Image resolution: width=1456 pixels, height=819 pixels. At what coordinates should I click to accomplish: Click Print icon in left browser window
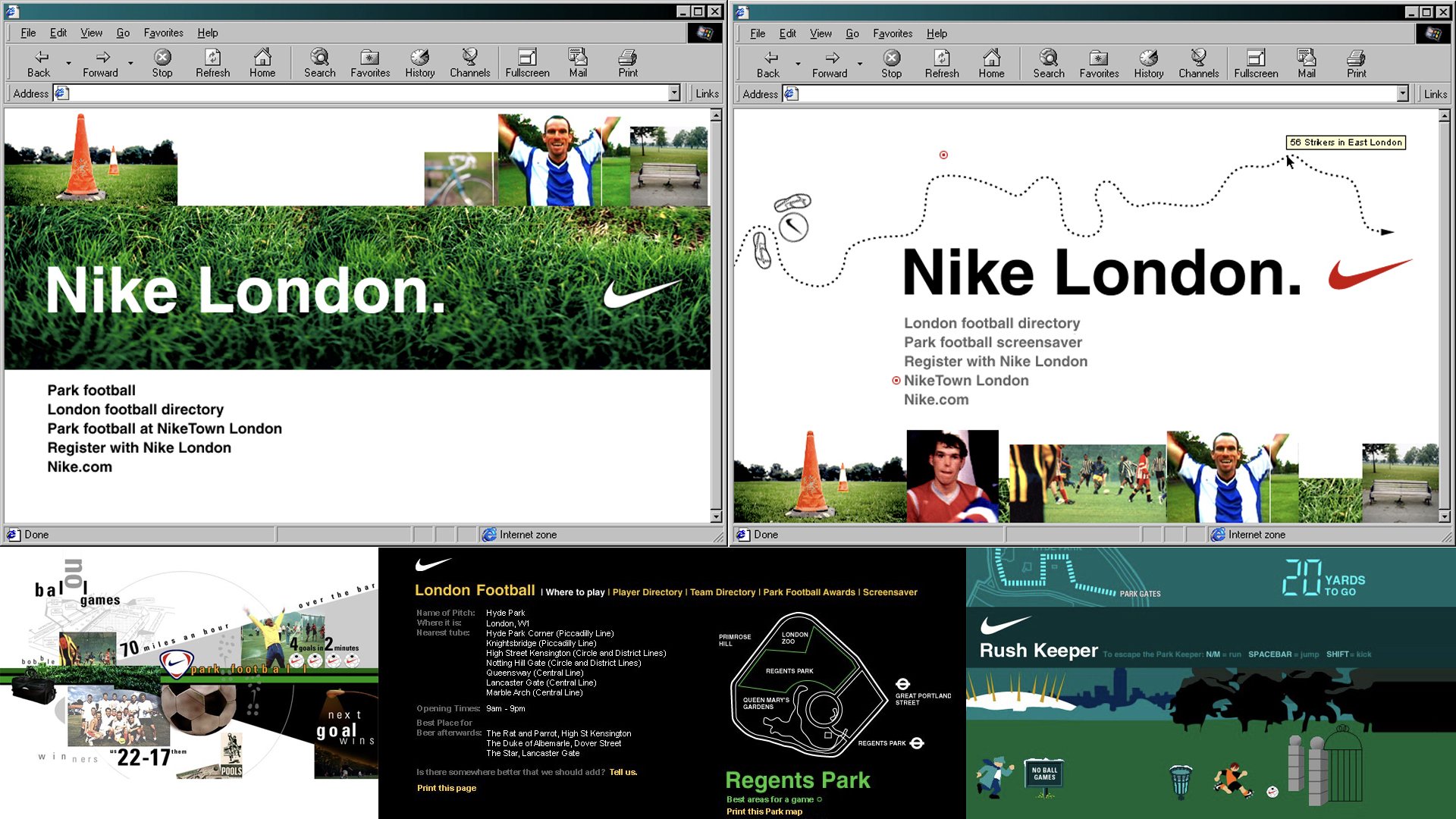coord(628,64)
